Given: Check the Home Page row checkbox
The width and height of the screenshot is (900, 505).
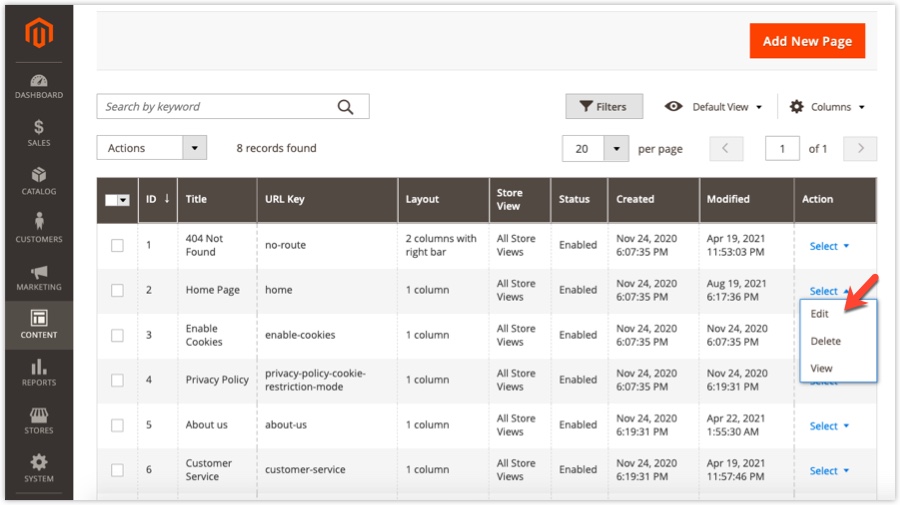Looking at the screenshot, I should [117, 290].
